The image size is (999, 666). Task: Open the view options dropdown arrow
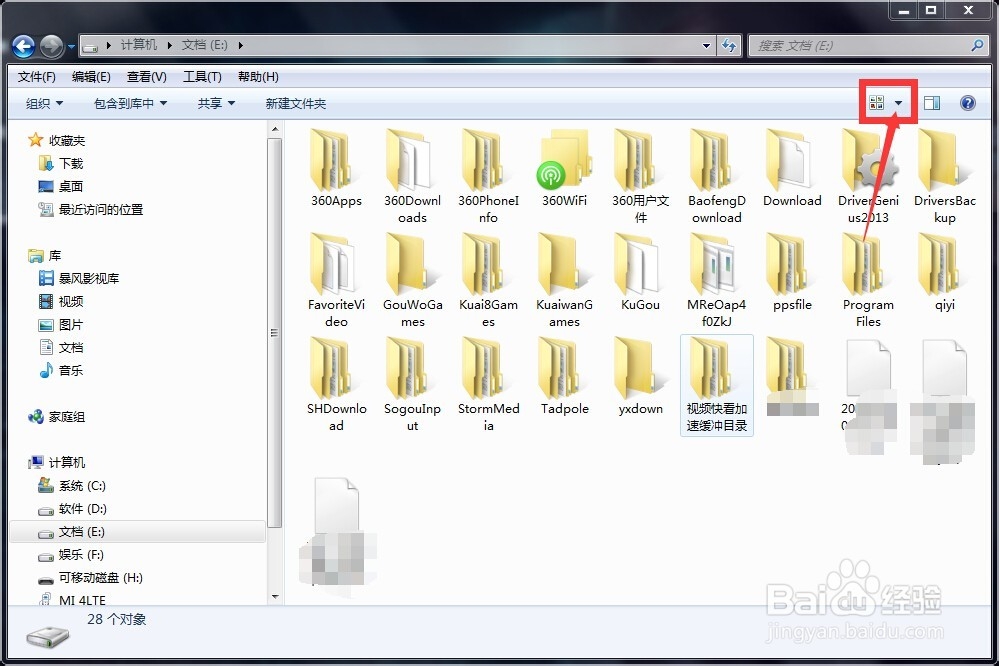pyautogui.click(x=898, y=103)
